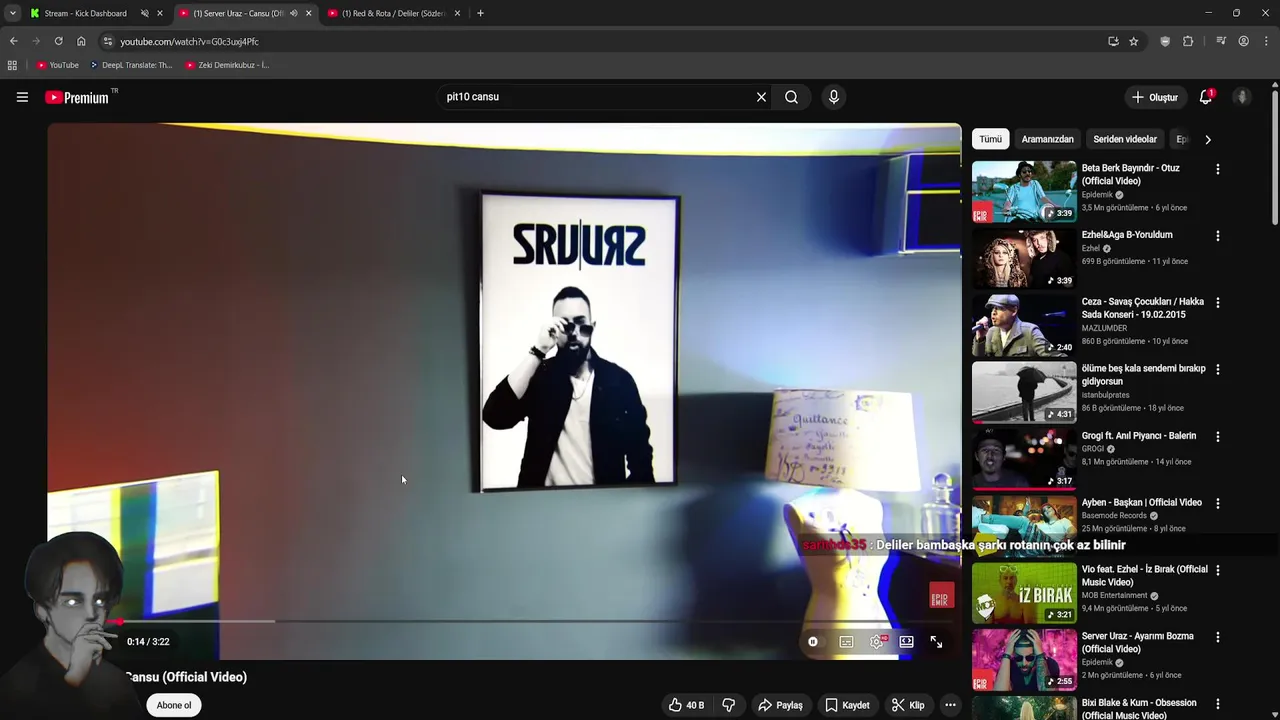Open Zeki Demirkubuz bookmark
Viewport: 1280px width, 720px height.
[226, 65]
